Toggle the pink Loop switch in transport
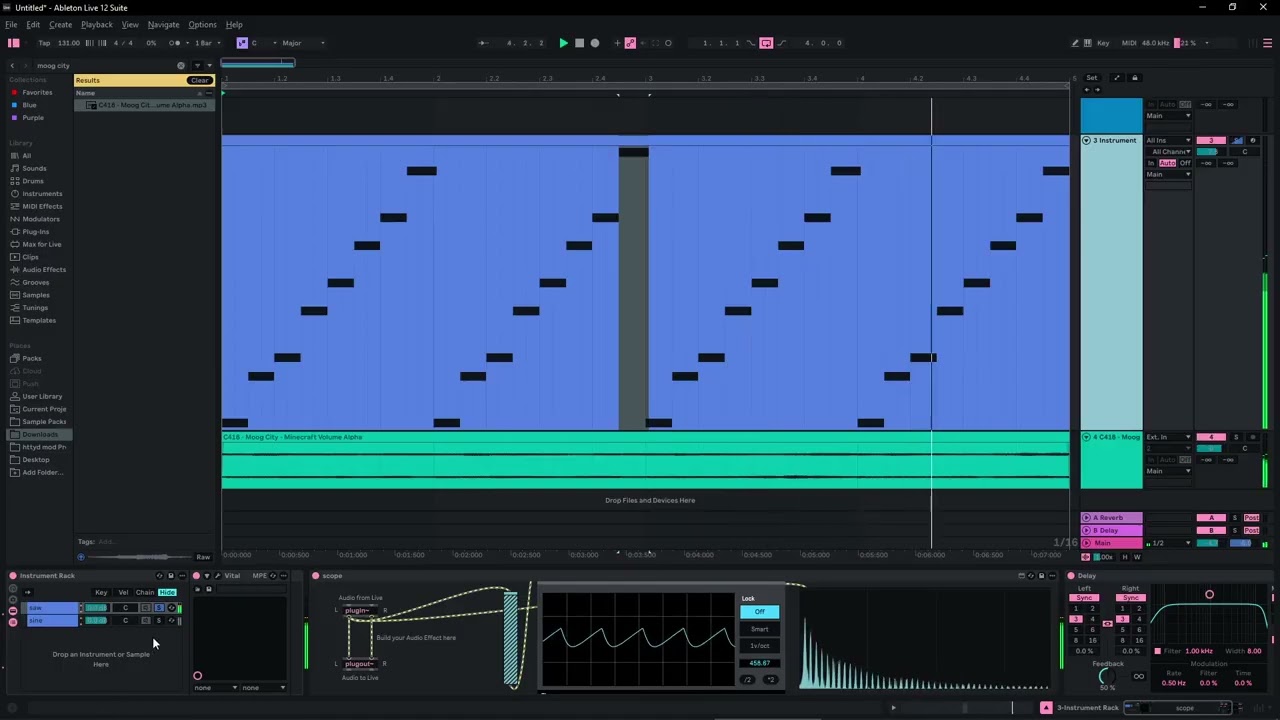Viewport: 1280px width, 720px height. coord(766,43)
